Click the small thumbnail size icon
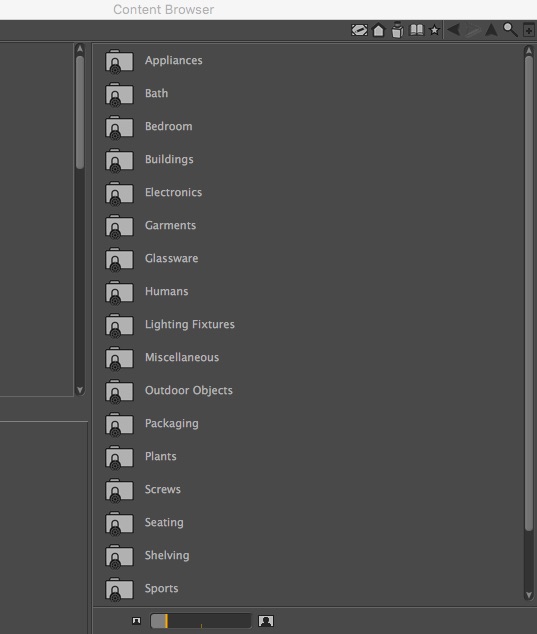The width and height of the screenshot is (537, 634). point(137,621)
